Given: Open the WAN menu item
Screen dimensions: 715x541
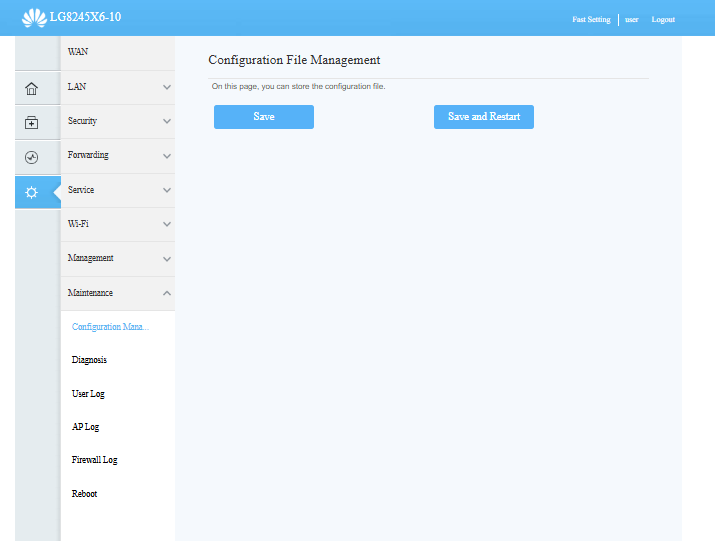Looking at the screenshot, I should [x=78, y=51].
